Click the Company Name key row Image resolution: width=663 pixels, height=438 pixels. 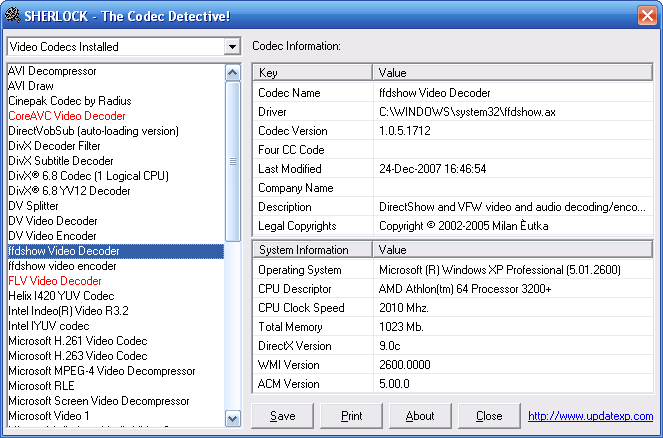[313, 188]
